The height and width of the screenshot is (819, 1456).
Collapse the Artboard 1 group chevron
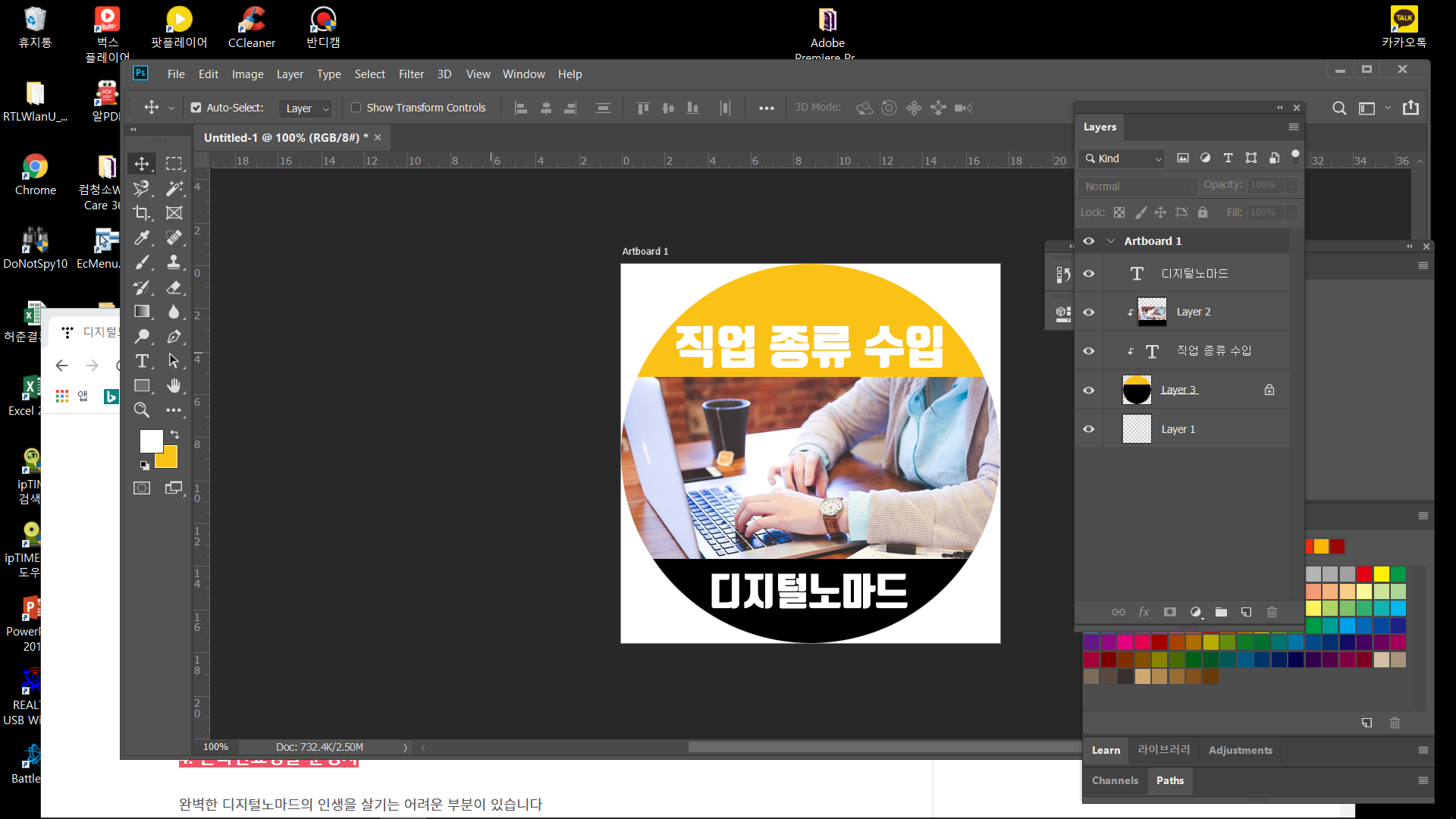[x=1111, y=241]
